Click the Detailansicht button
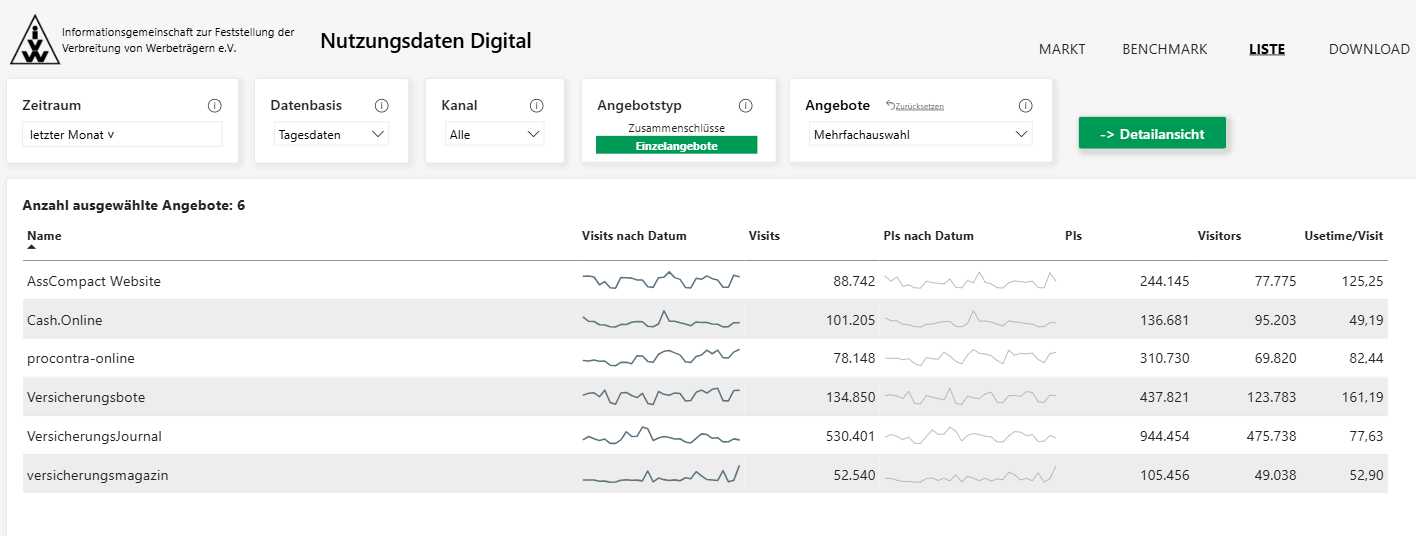 pyautogui.click(x=1152, y=133)
